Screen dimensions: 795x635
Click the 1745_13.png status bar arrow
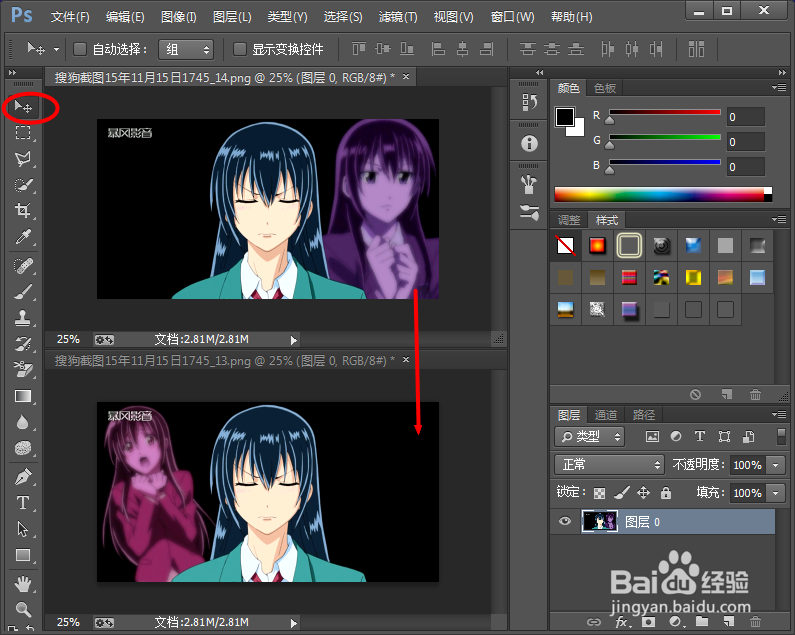click(x=293, y=623)
